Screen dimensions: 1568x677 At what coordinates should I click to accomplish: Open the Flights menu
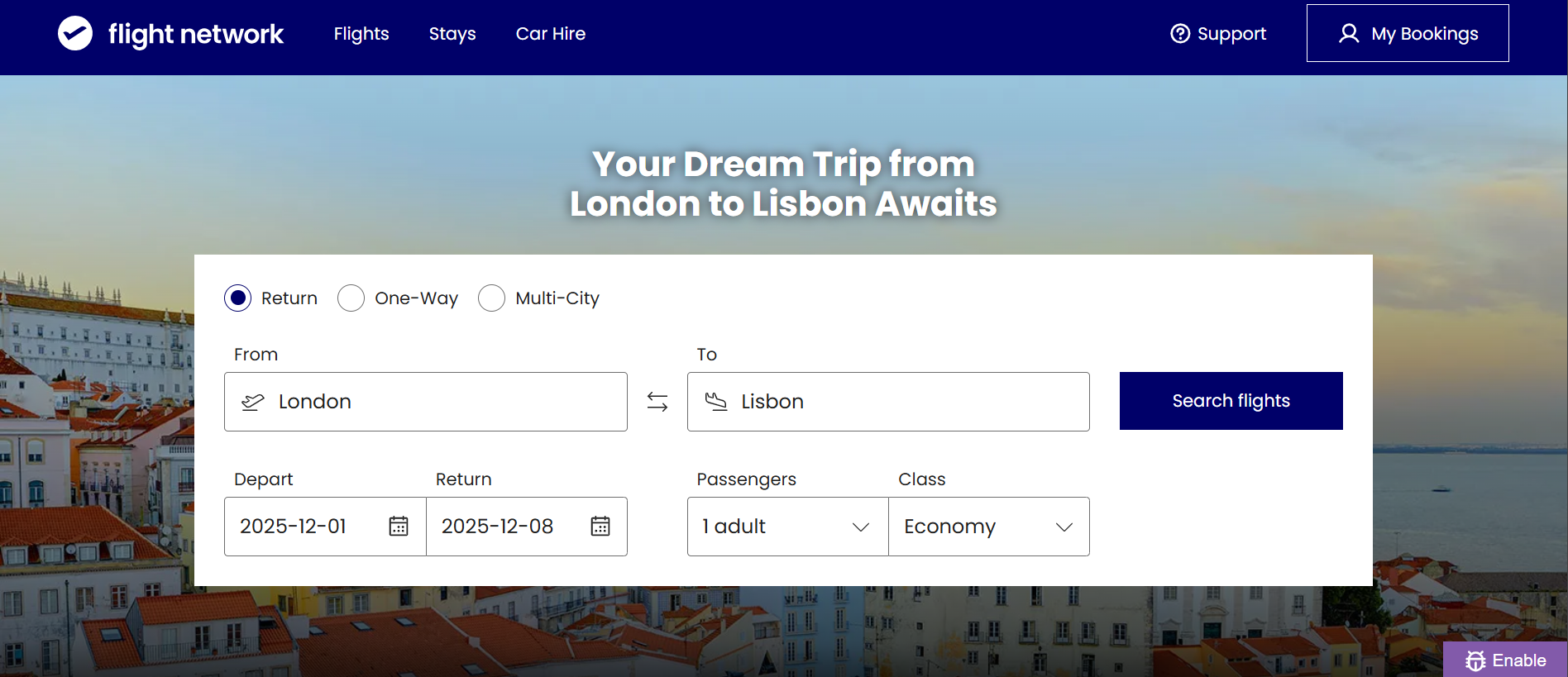361,34
